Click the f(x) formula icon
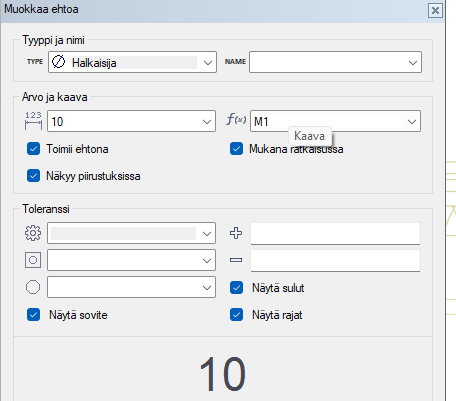456x401 pixels. 236,119
